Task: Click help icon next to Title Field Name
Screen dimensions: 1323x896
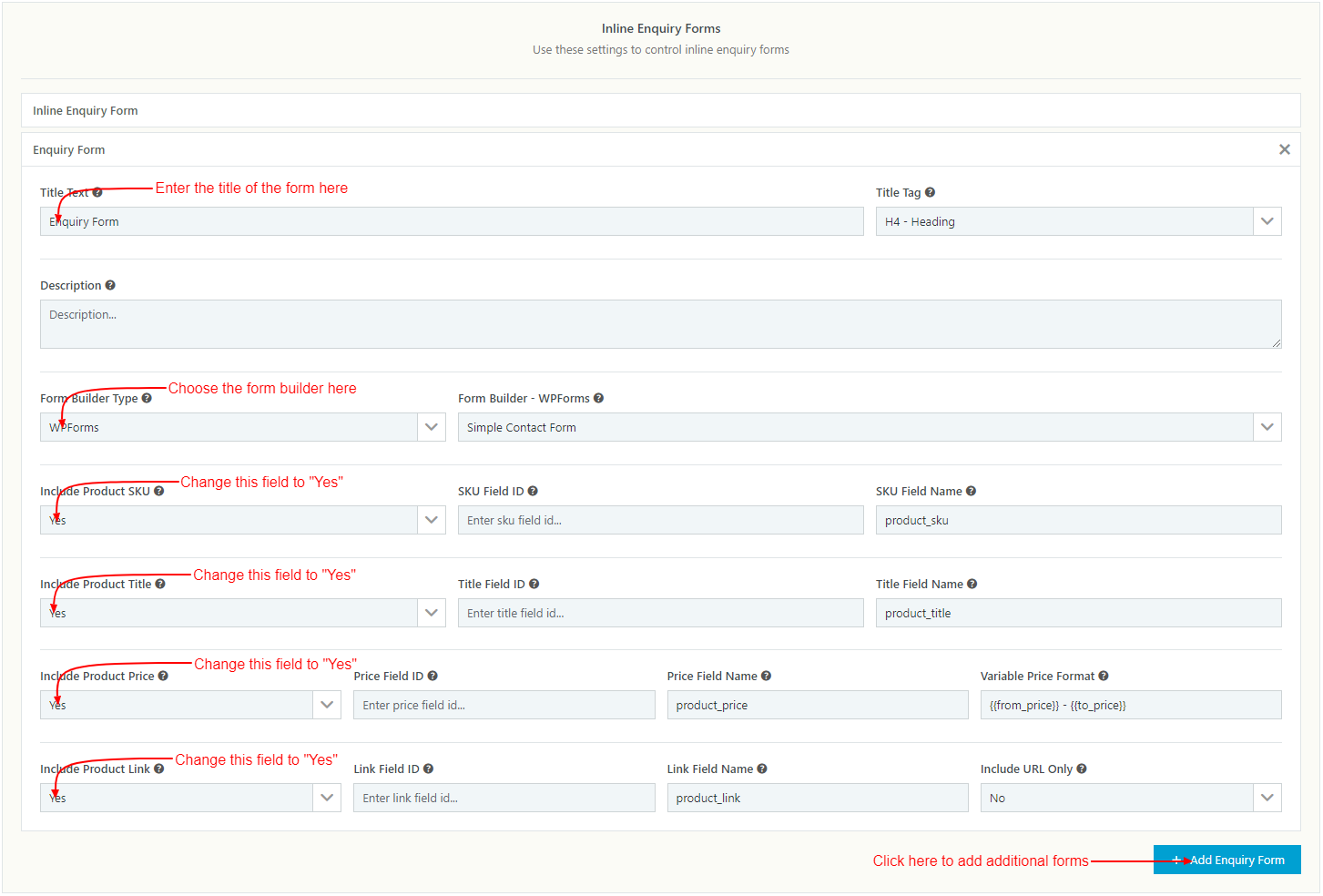Action: pyautogui.click(x=972, y=585)
